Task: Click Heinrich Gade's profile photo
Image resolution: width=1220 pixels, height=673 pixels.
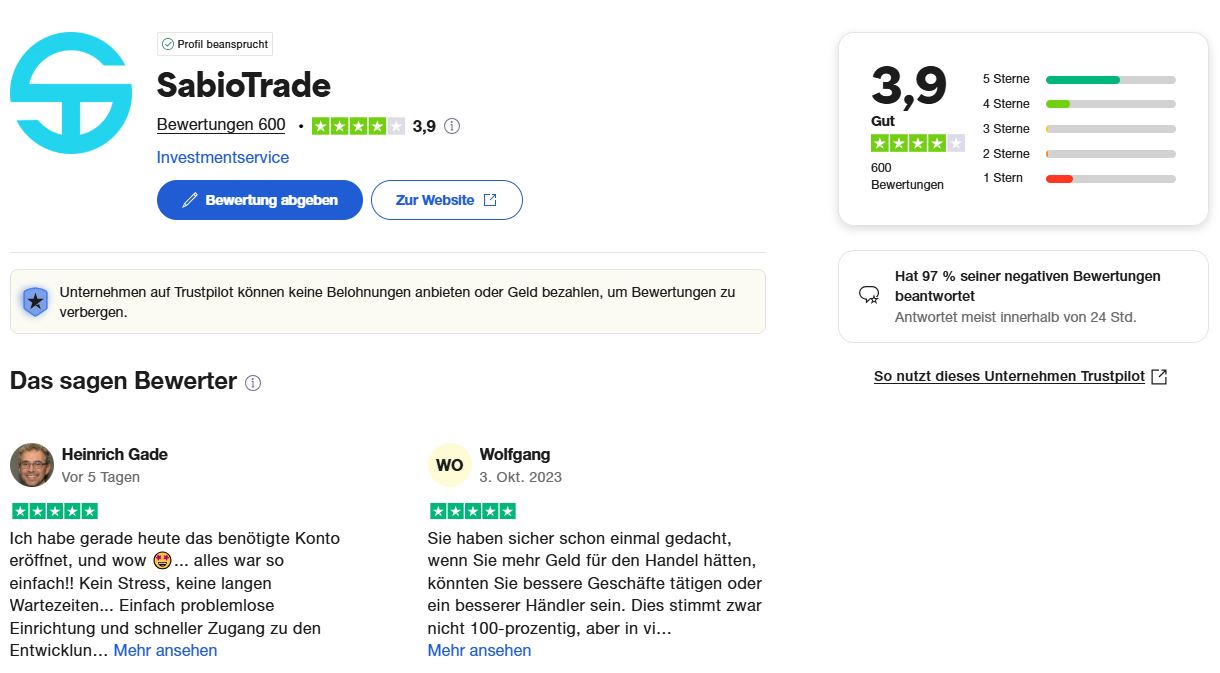Action: point(32,465)
